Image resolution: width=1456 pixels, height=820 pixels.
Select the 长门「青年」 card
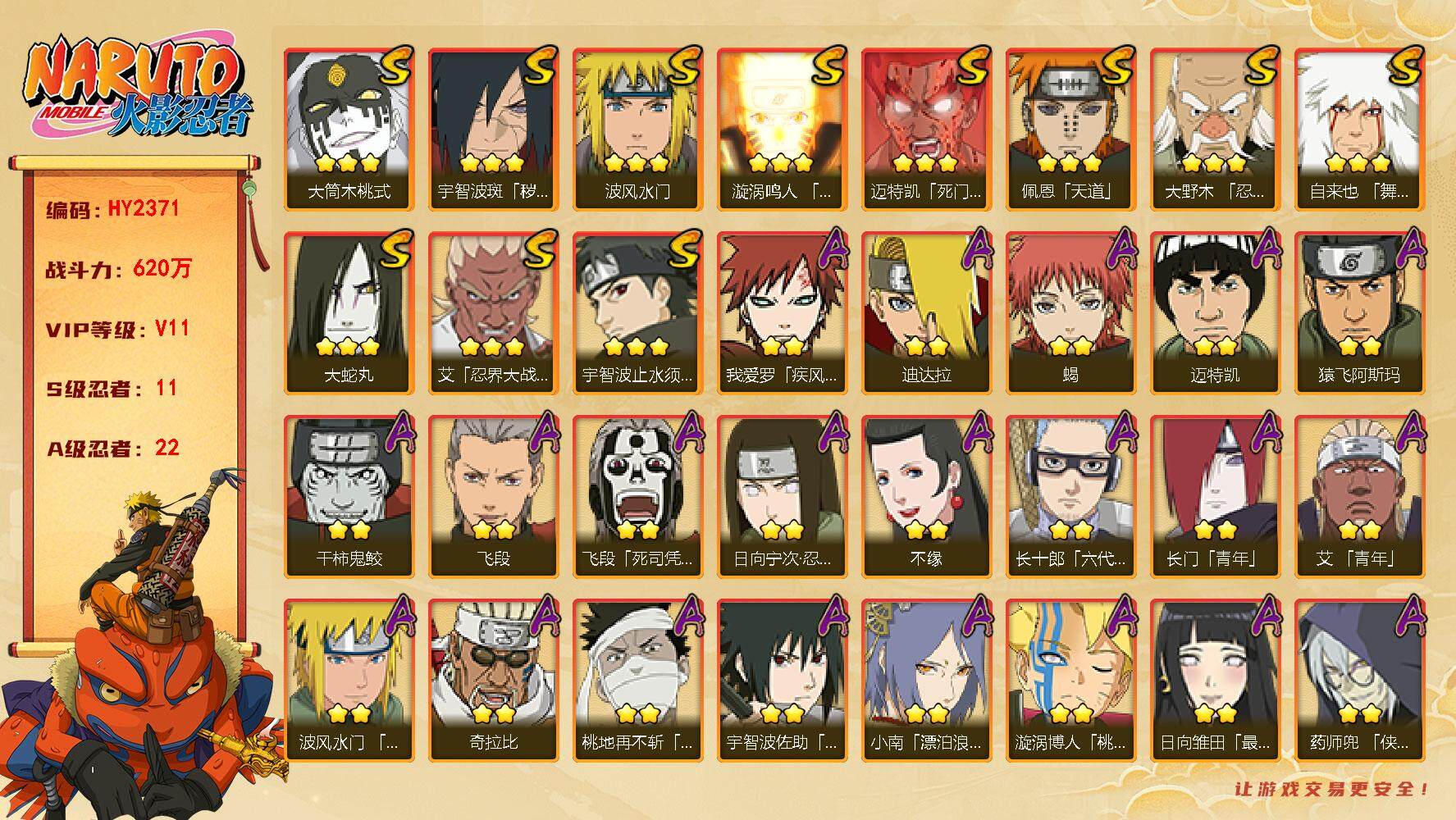point(1216,496)
